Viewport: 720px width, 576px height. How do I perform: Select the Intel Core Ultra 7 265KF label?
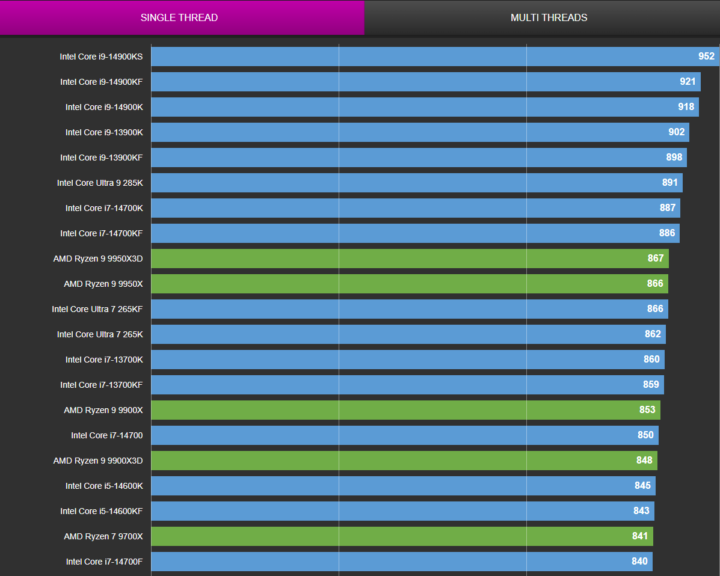click(97, 309)
